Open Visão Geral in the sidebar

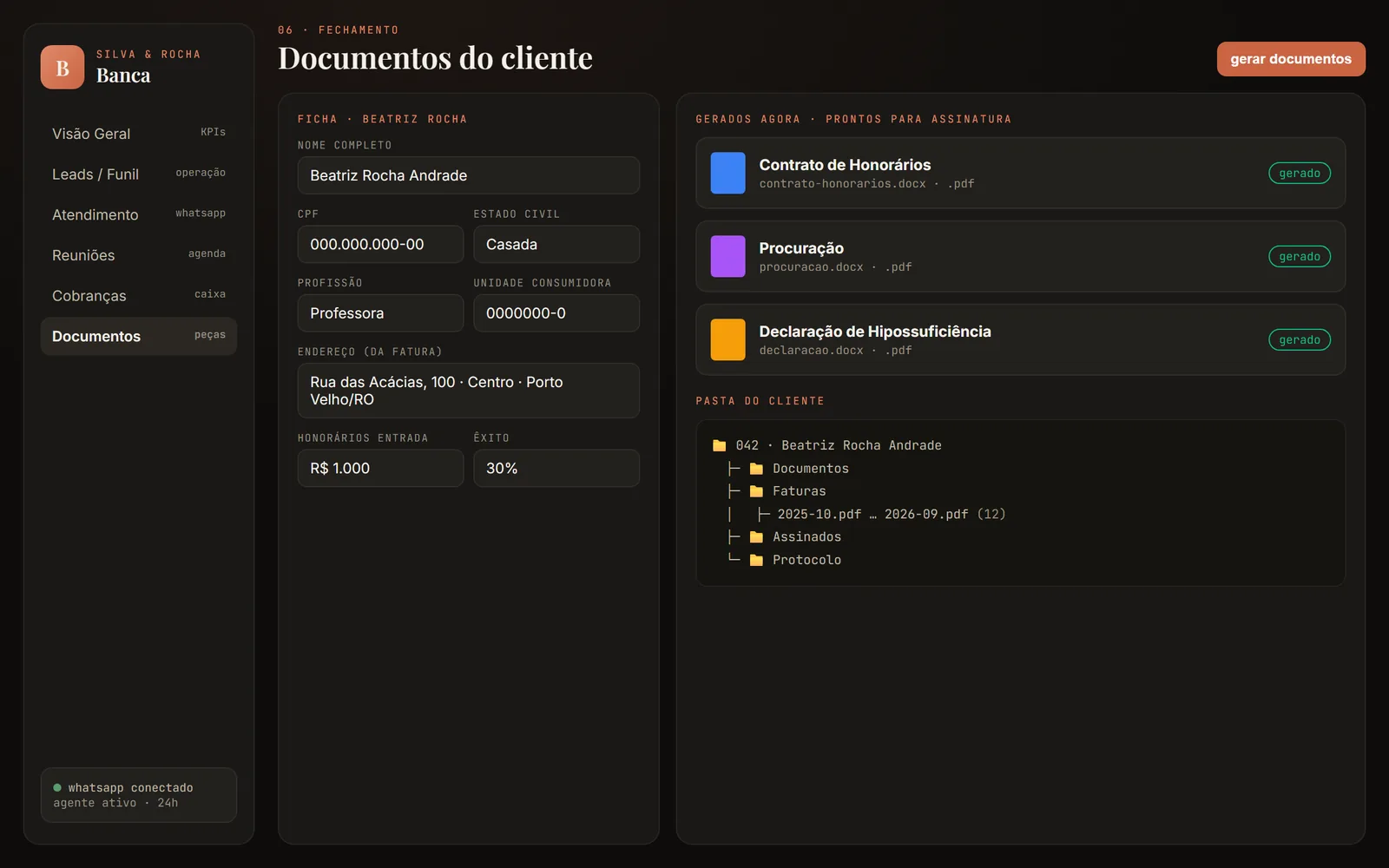139,133
